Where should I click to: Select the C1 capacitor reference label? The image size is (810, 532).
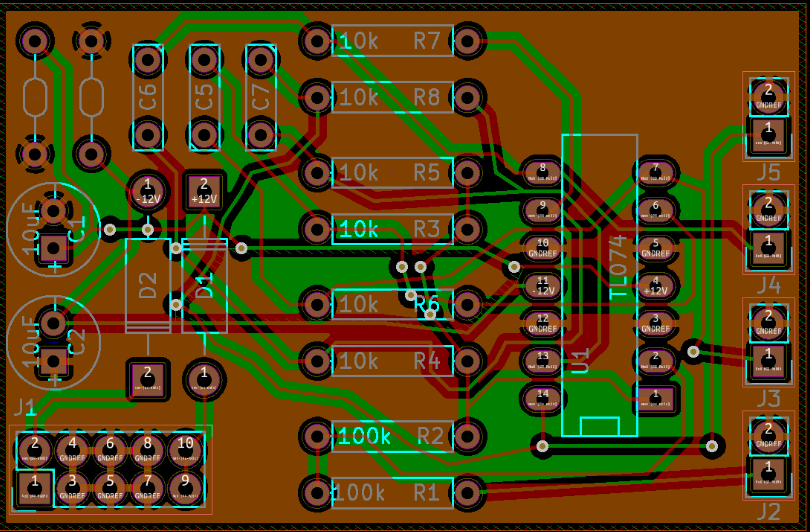(77, 229)
